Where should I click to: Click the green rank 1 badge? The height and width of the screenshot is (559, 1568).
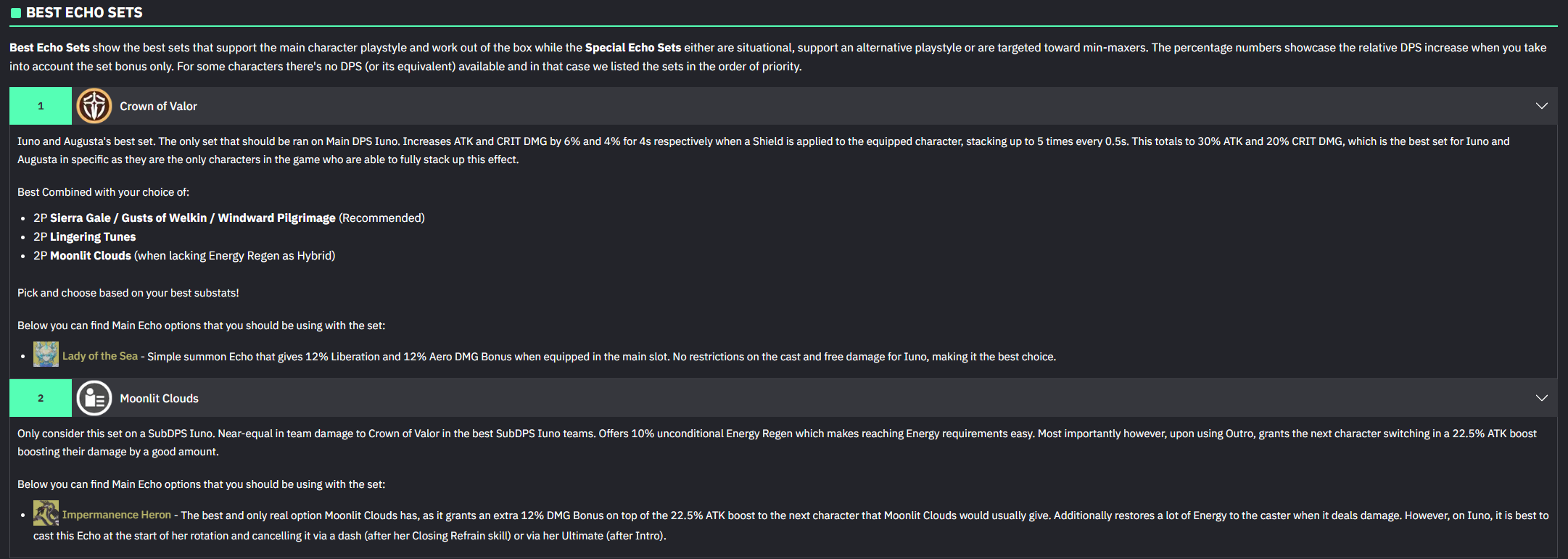(41, 106)
